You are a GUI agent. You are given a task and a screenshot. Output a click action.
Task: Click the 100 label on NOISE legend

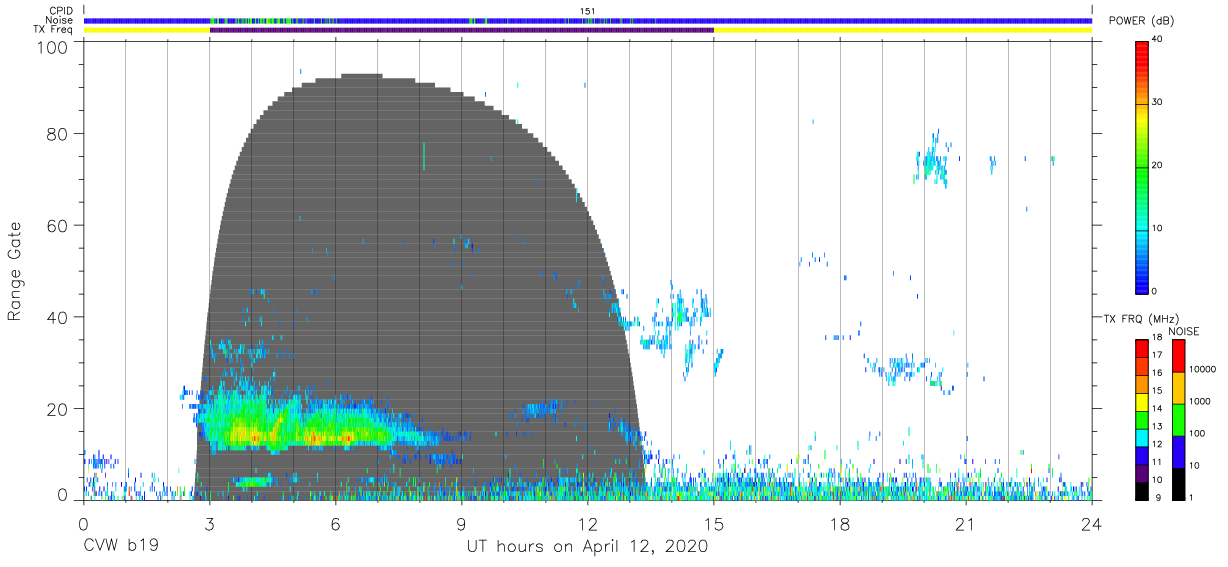(1197, 433)
